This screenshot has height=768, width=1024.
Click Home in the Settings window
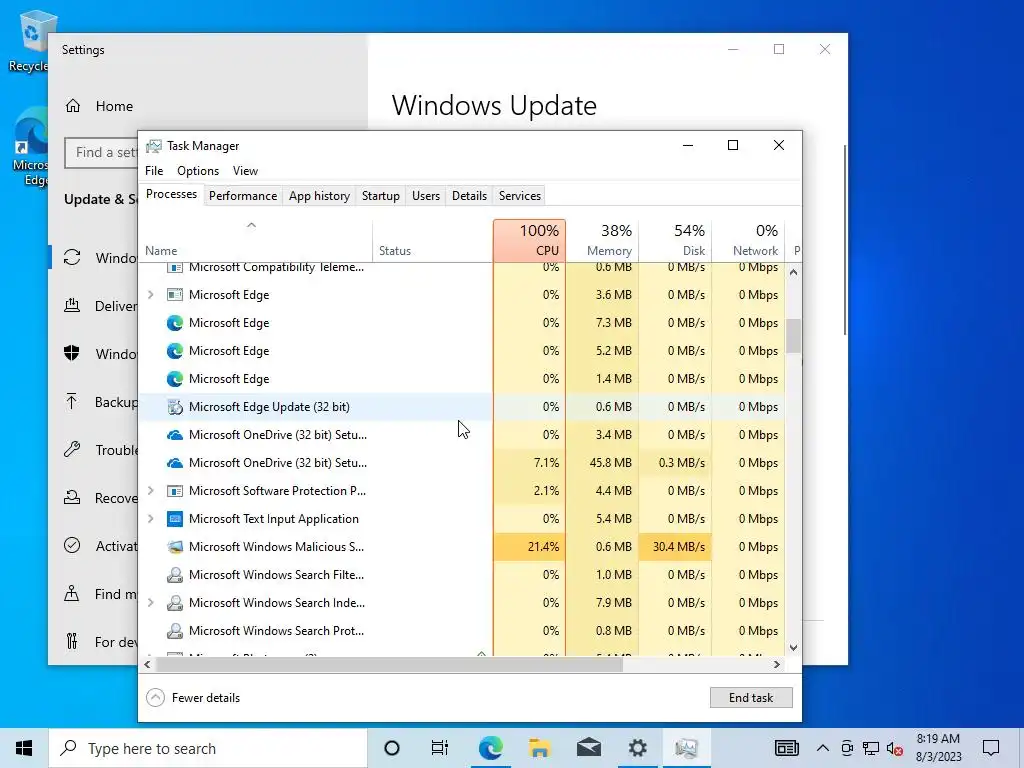(x=114, y=106)
